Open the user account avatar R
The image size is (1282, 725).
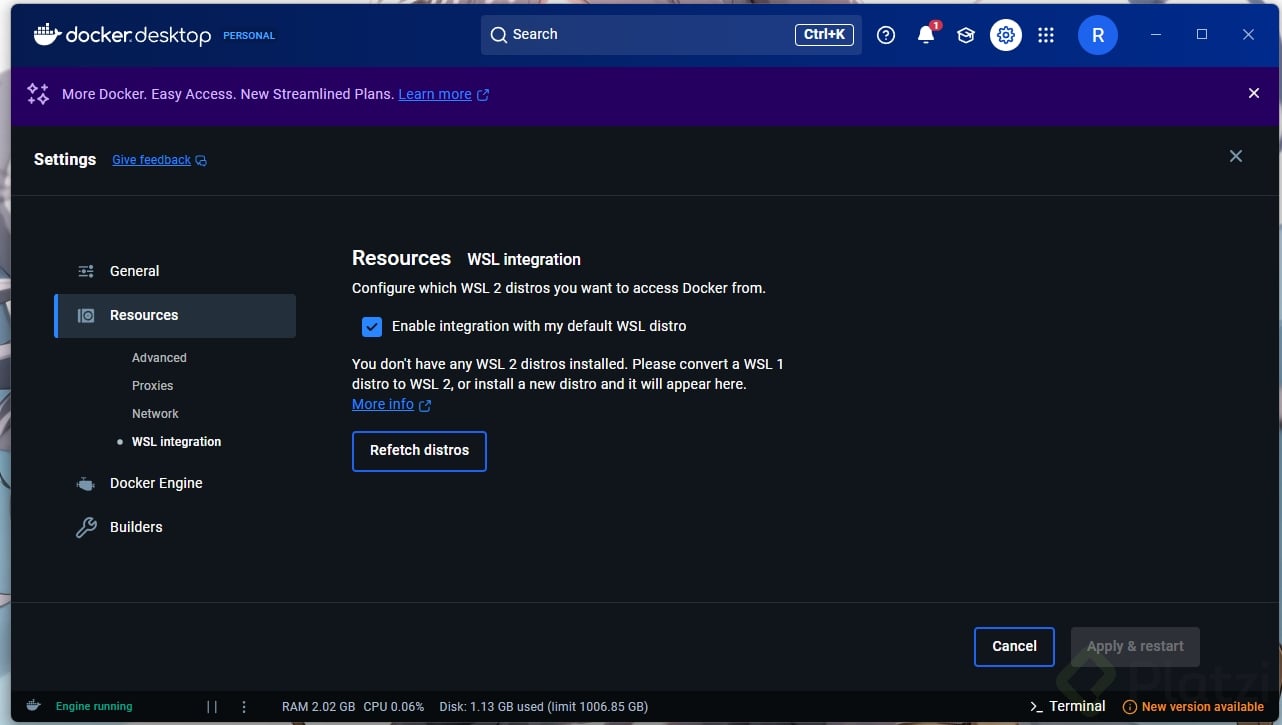tap(1098, 35)
